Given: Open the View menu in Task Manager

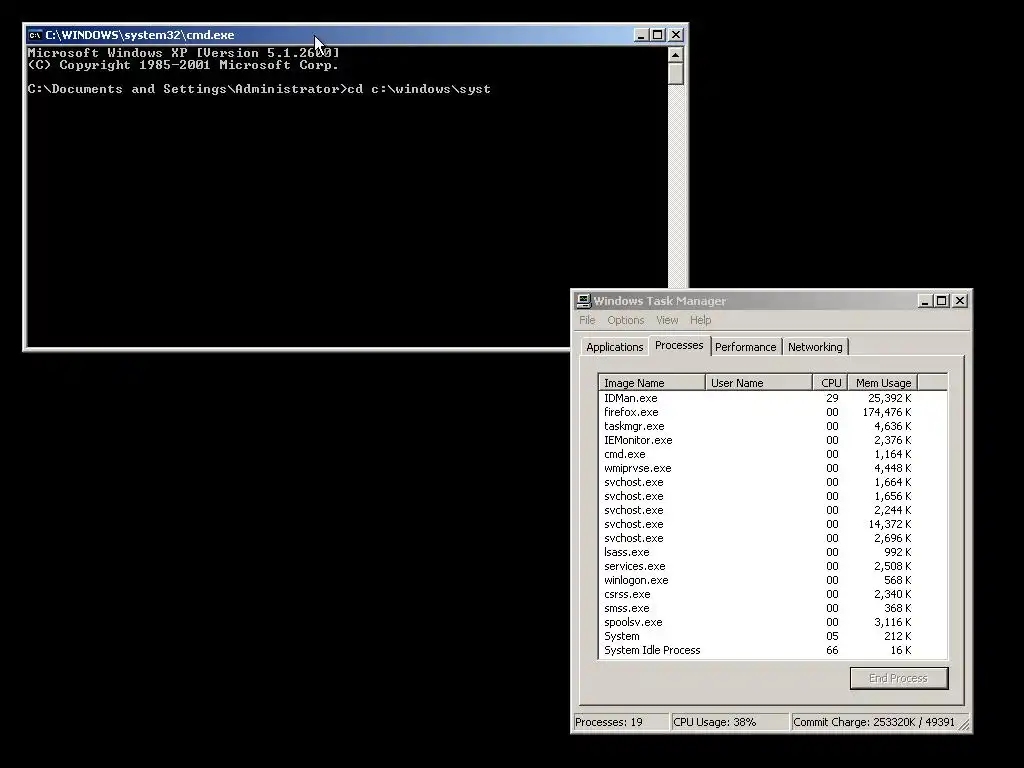Looking at the screenshot, I should click(667, 320).
